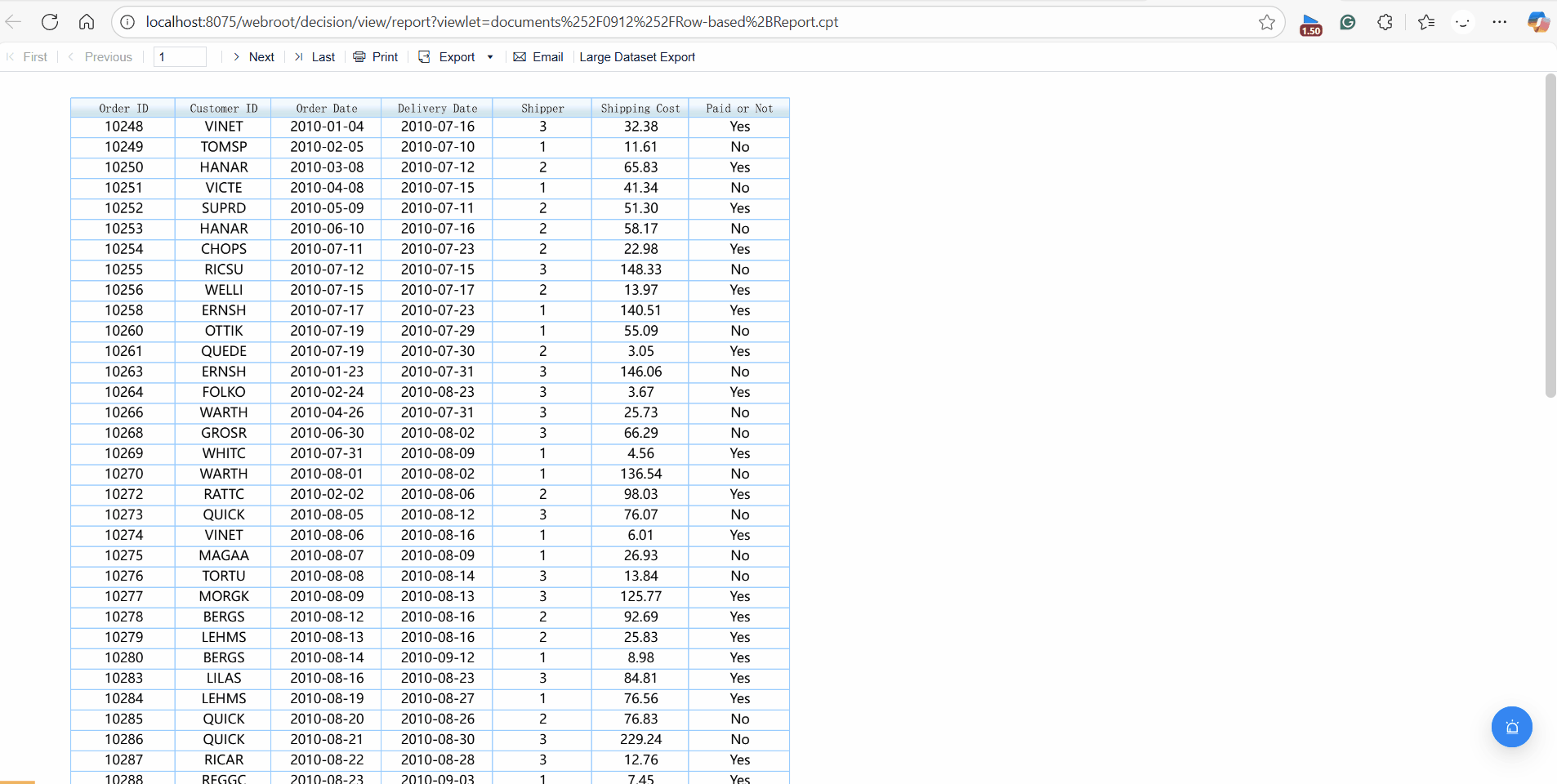View site information icon in address bar
This screenshot has height=784, width=1557.
[x=127, y=22]
